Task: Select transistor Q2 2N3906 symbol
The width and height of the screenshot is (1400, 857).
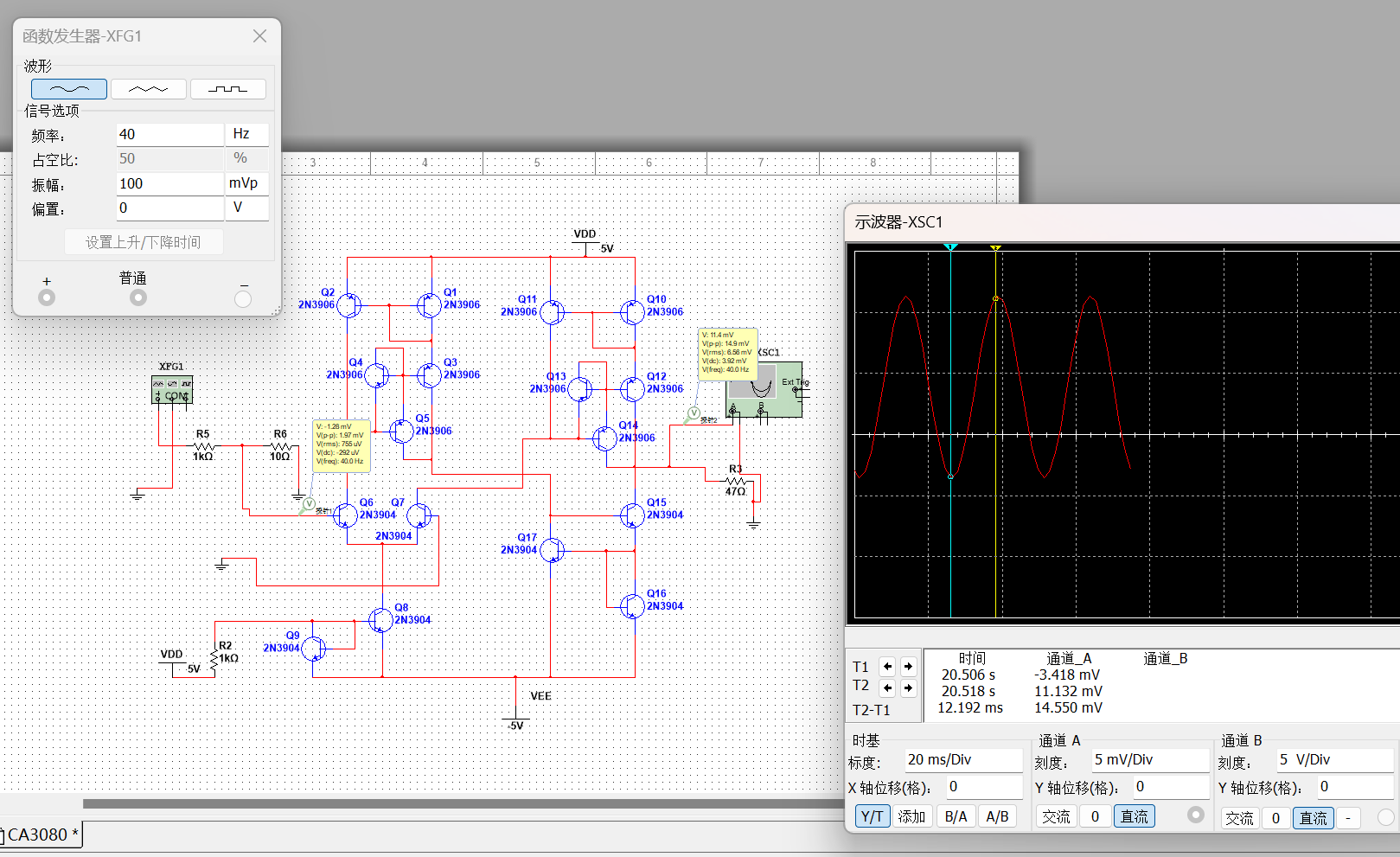Action: coord(348,305)
